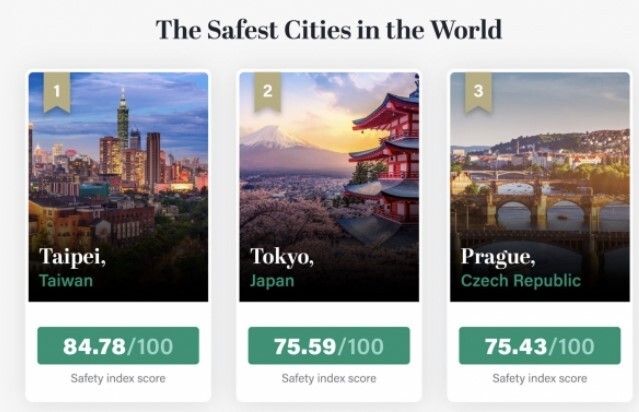Open the Taipei skyline photo
Image resolution: width=639 pixels, height=412 pixels.
(x=118, y=187)
